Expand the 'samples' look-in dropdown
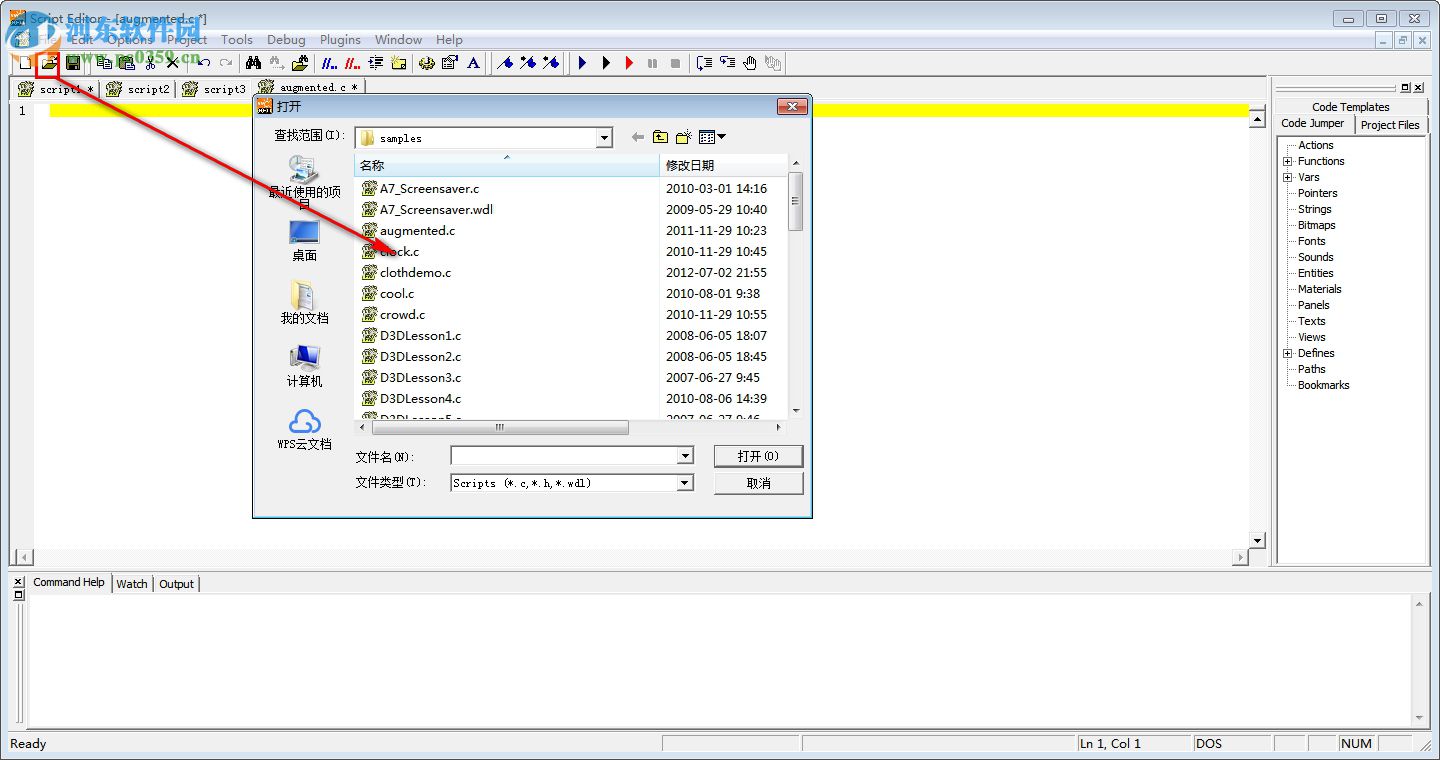The width and height of the screenshot is (1440, 760). click(x=604, y=138)
